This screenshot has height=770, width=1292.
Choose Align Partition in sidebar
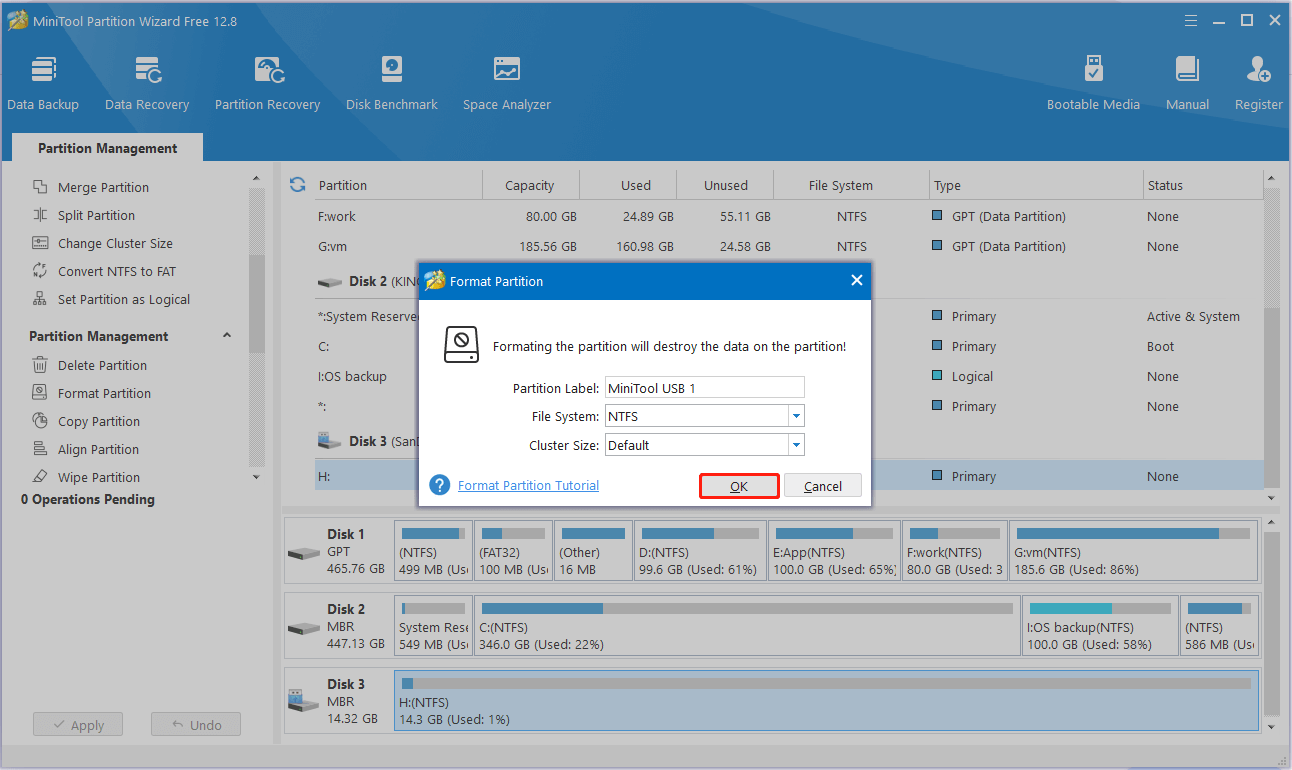coord(98,449)
